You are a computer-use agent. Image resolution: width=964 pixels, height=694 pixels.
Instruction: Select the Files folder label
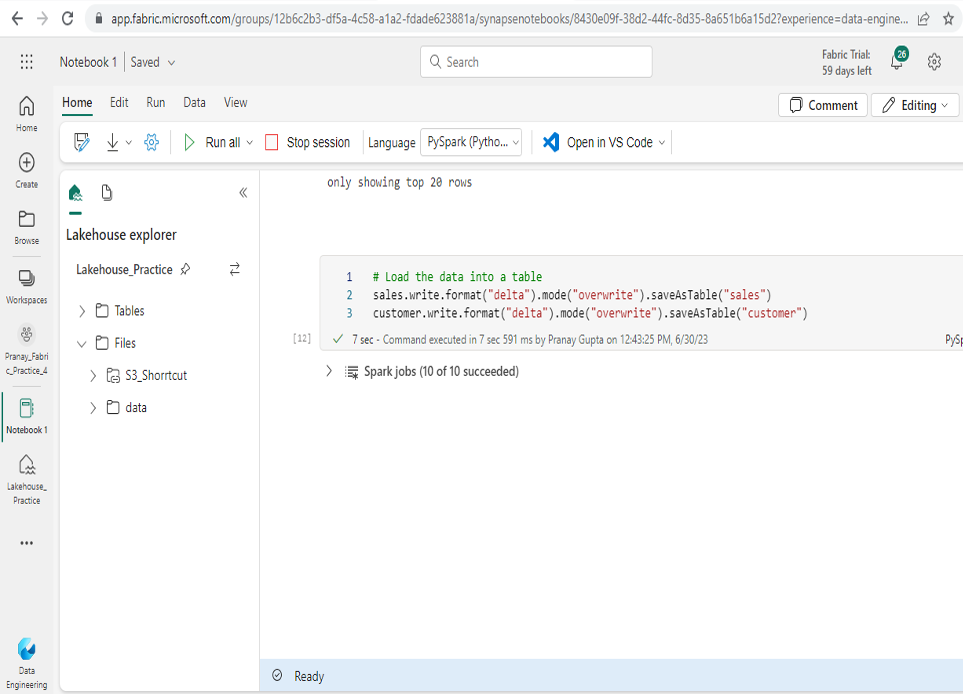point(125,343)
